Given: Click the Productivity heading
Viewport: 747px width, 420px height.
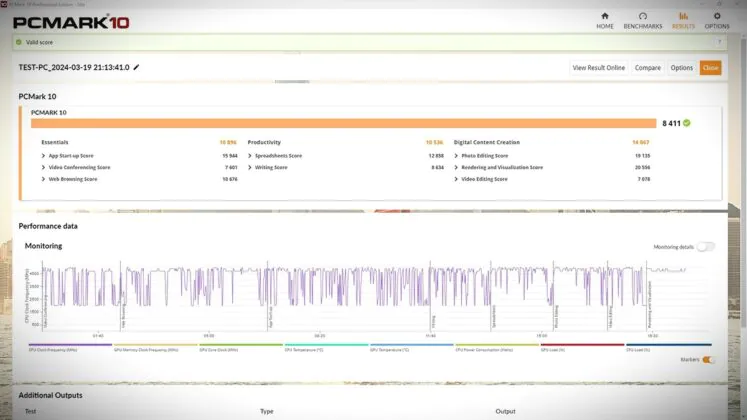Looking at the screenshot, I should tap(264, 142).
